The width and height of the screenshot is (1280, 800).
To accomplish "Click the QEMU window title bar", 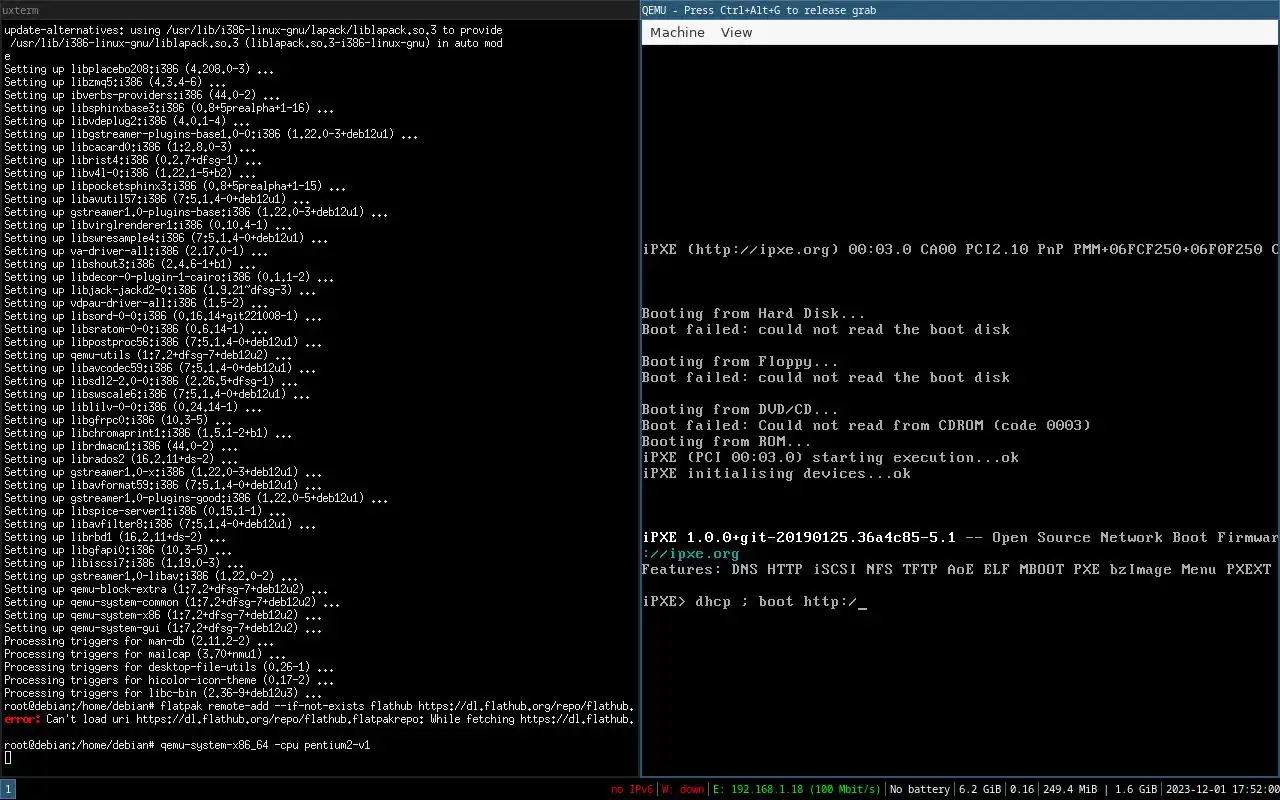I will point(960,10).
